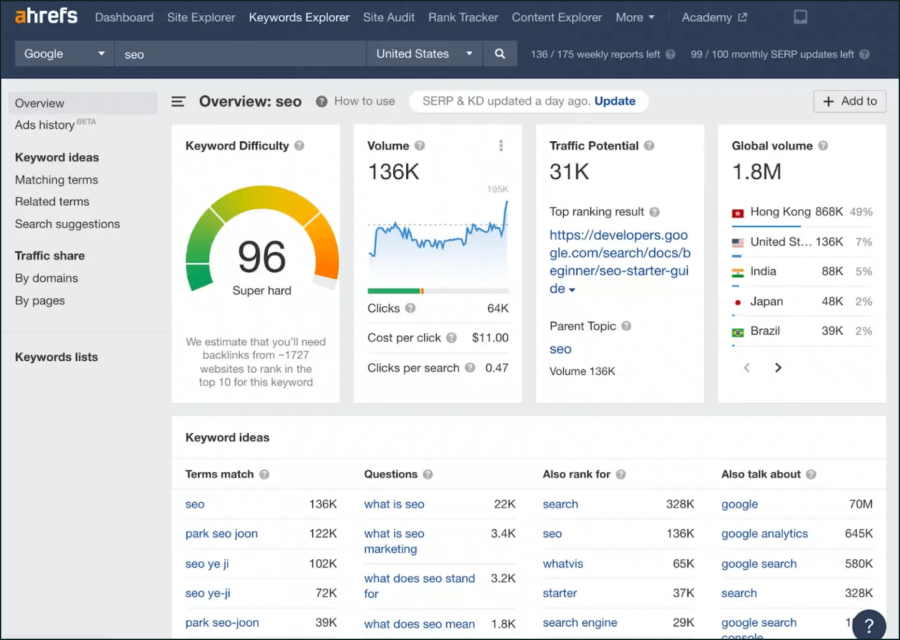Viewport: 900px width, 640px height.
Task: Open Dashboard in top navigation
Action: pos(124,18)
